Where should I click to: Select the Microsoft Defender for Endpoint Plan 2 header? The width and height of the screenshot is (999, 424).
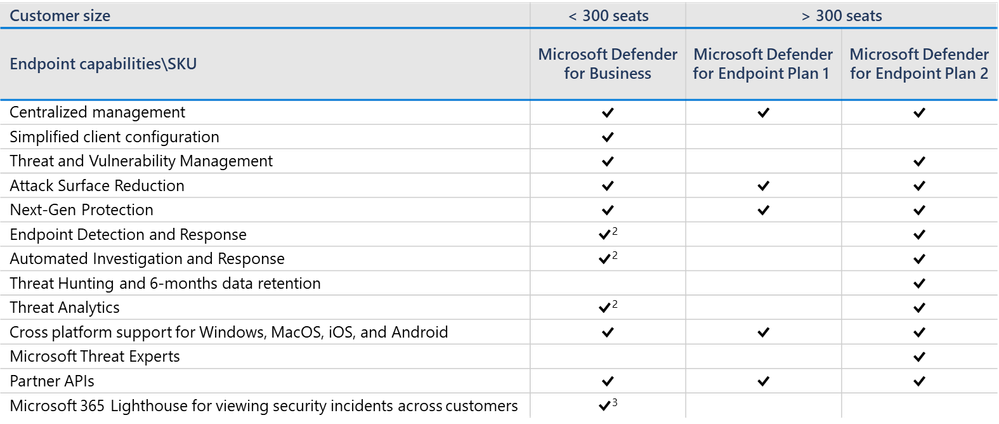pyautogui.click(x=919, y=64)
